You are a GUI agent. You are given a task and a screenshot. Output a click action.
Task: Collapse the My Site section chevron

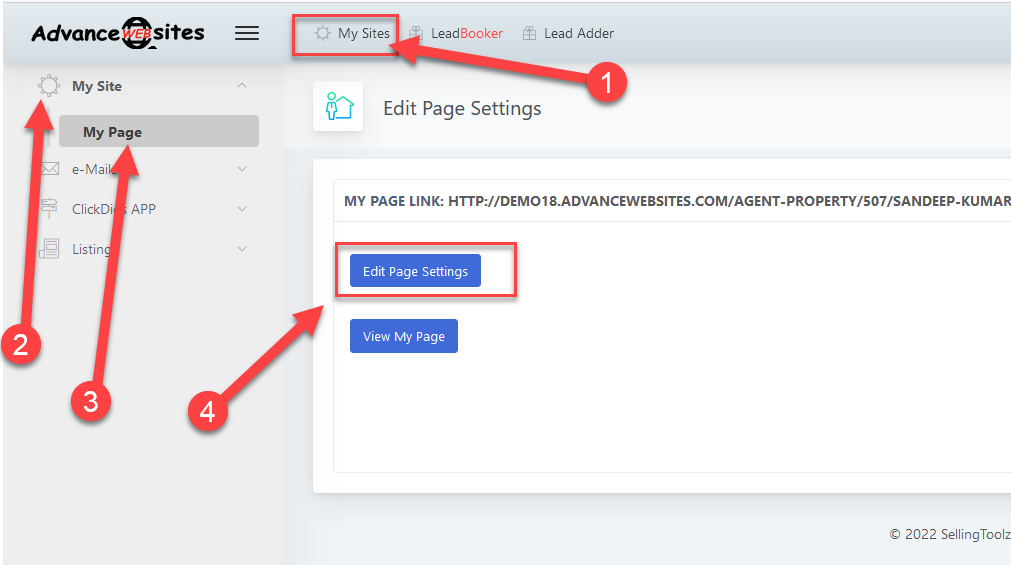click(242, 86)
